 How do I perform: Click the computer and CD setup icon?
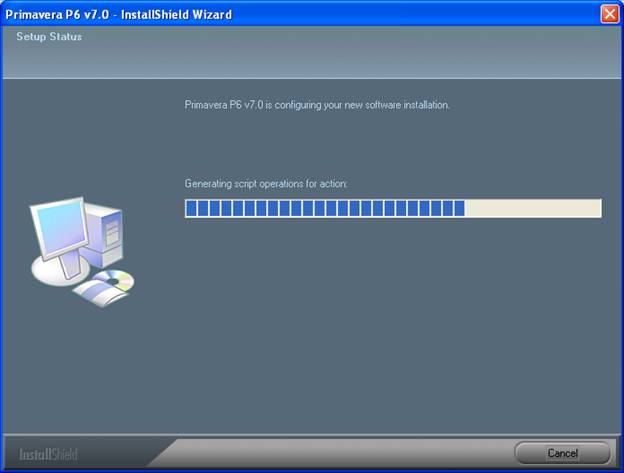[x=82, y=252]
